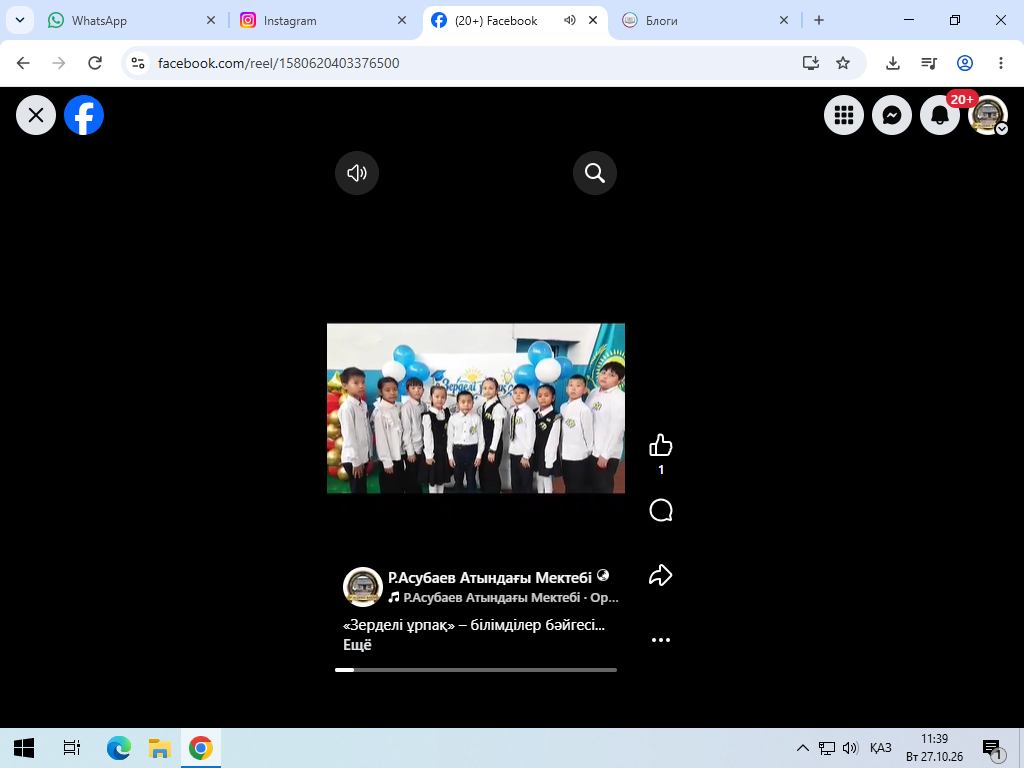Open Facebook home via the blue logo
Image resolution: width=1024 pixels, height=768 pixels.
pos(84,116)
